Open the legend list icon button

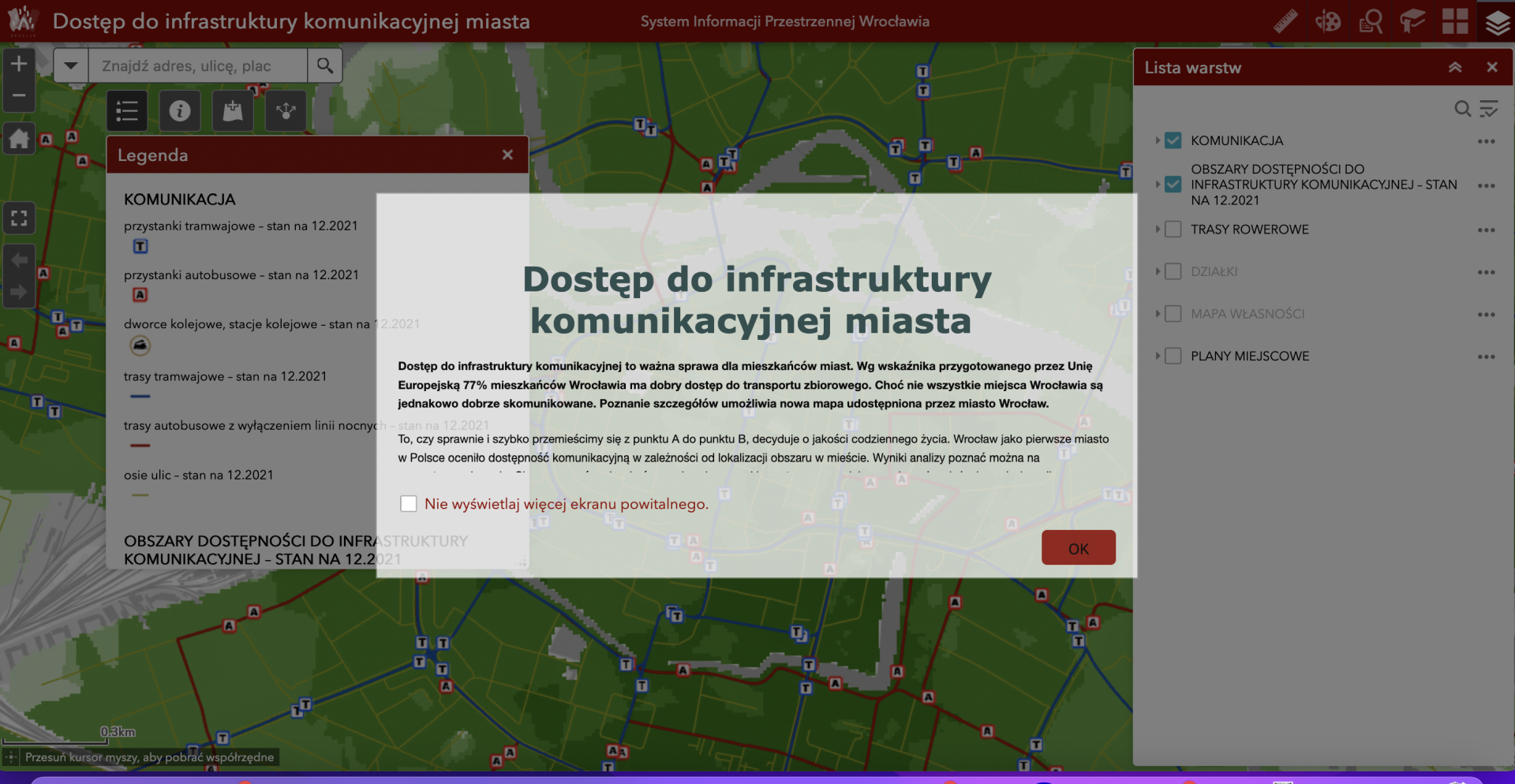[127, 111]
